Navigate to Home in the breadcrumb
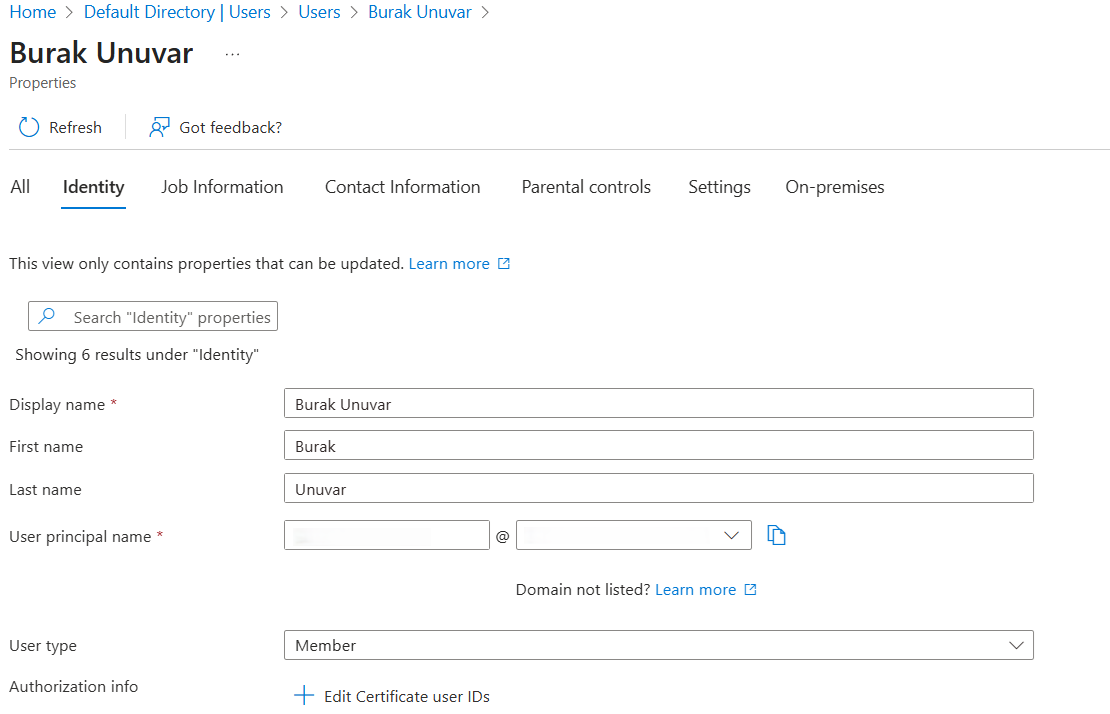Image resolution: width=1110 pixels, height=714 pixels. tap(32, 12)
